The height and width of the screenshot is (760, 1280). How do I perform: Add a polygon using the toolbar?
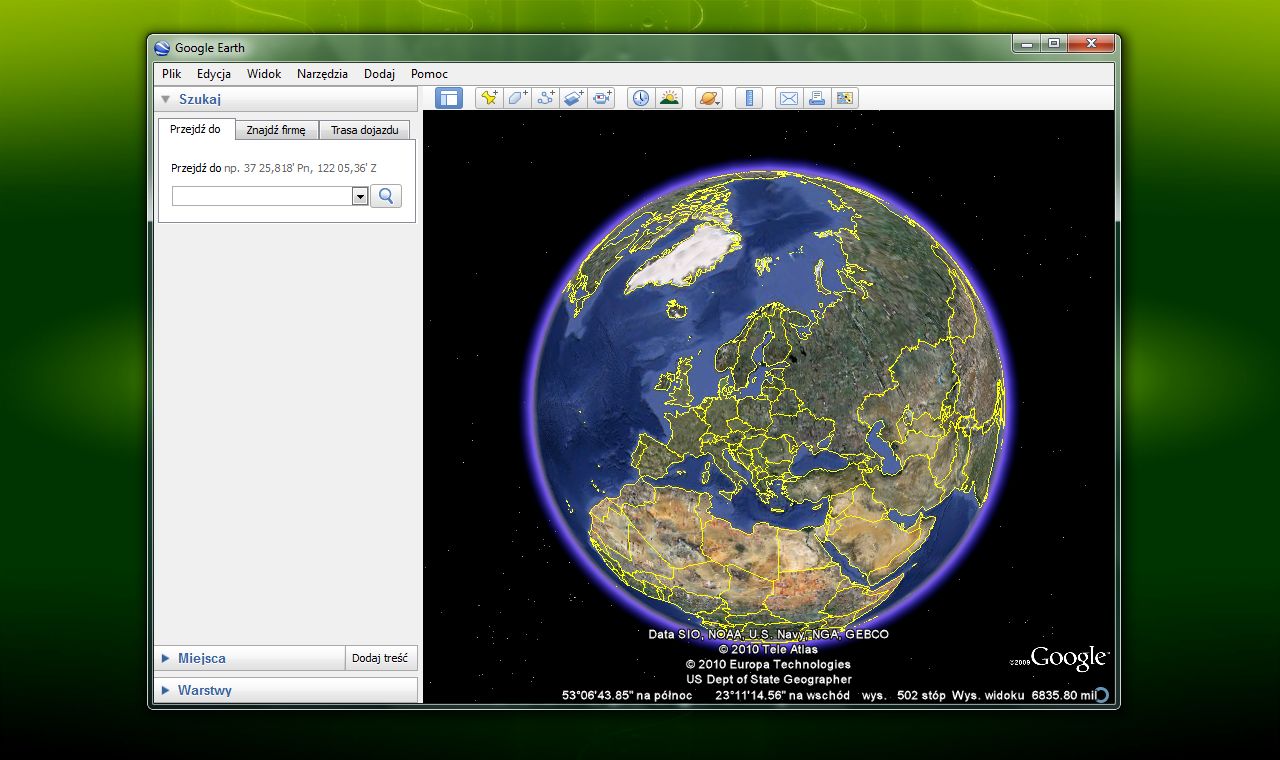(x=517, y=98)
